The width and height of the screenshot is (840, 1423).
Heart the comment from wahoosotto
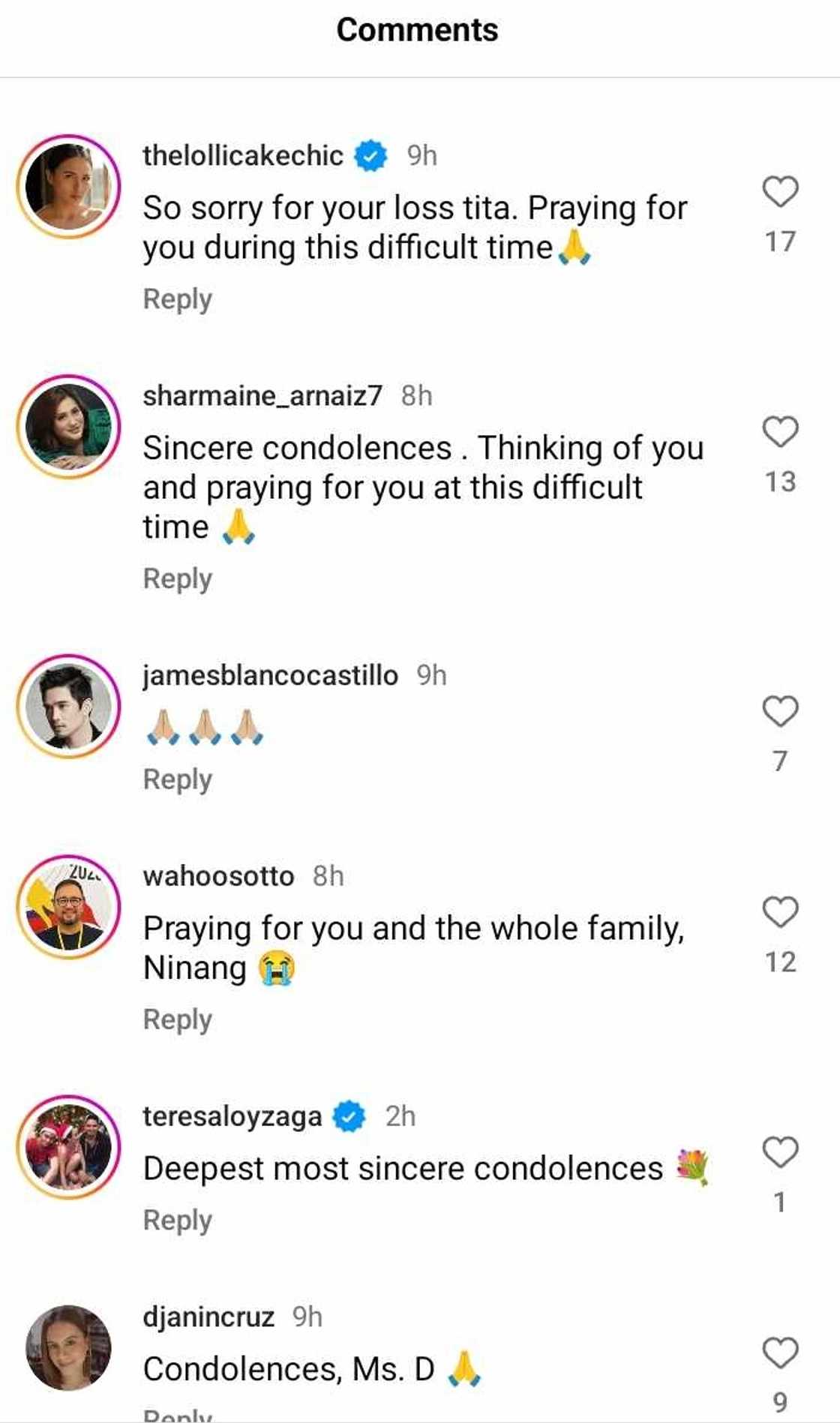pyautogui.click(x=780, y=911)
